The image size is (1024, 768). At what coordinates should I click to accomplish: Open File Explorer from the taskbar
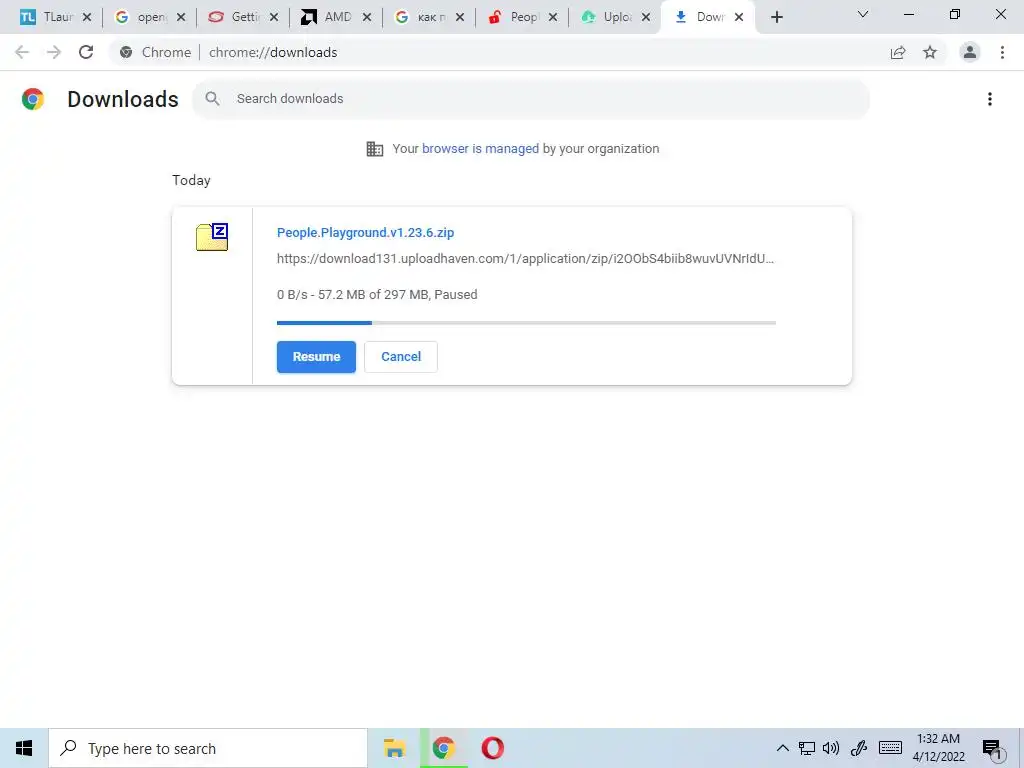pos(394,748)
